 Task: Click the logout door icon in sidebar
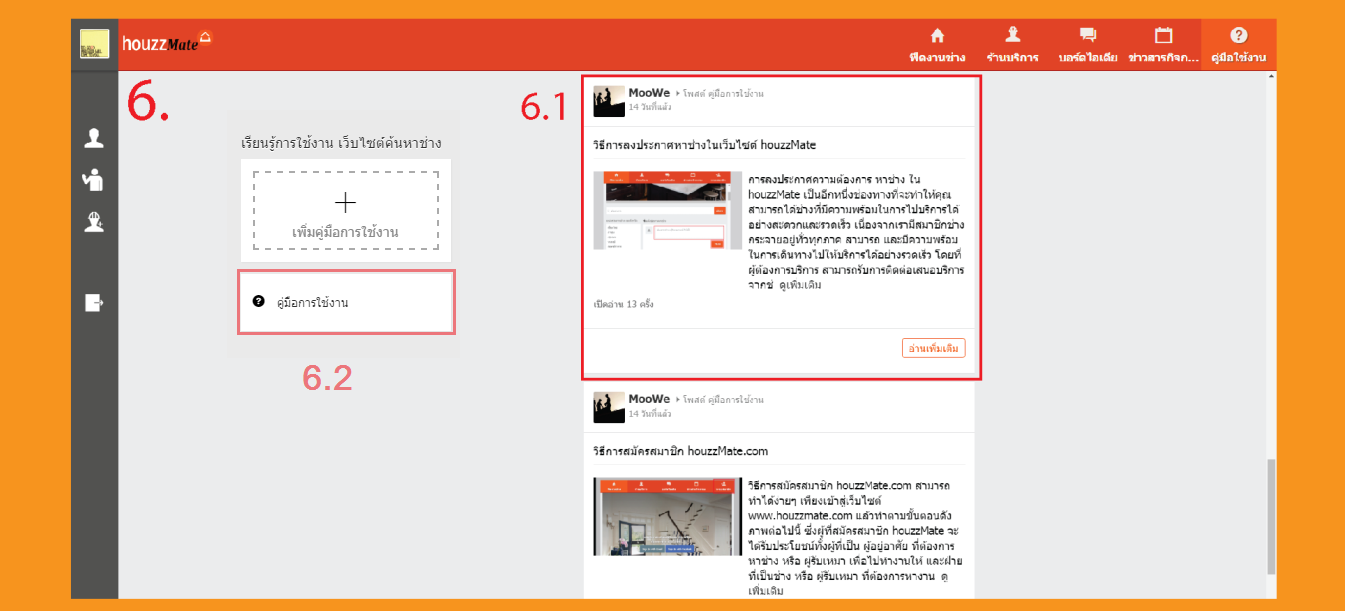(94, 302)
